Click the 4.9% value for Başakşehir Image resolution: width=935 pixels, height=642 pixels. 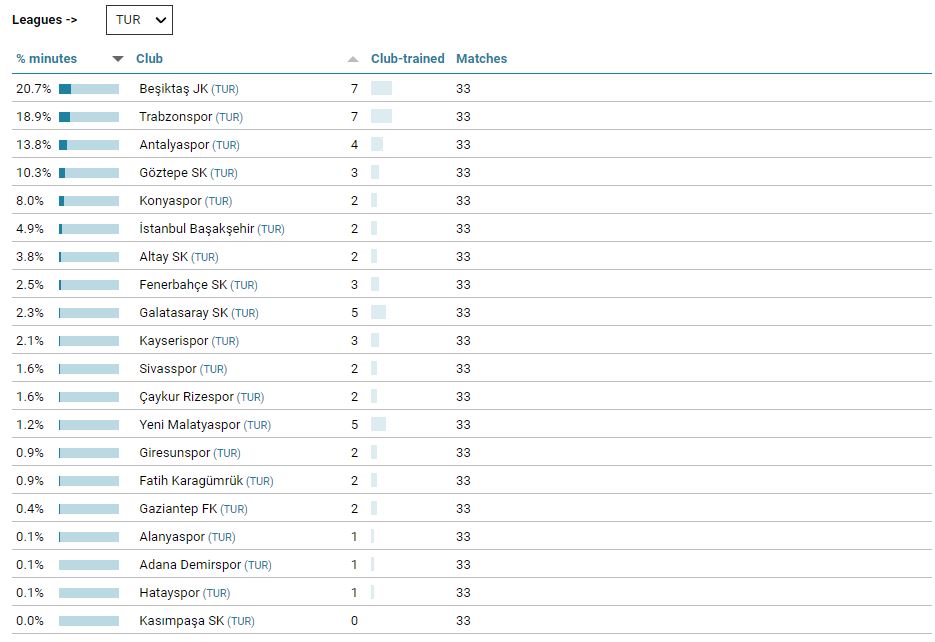30,229
